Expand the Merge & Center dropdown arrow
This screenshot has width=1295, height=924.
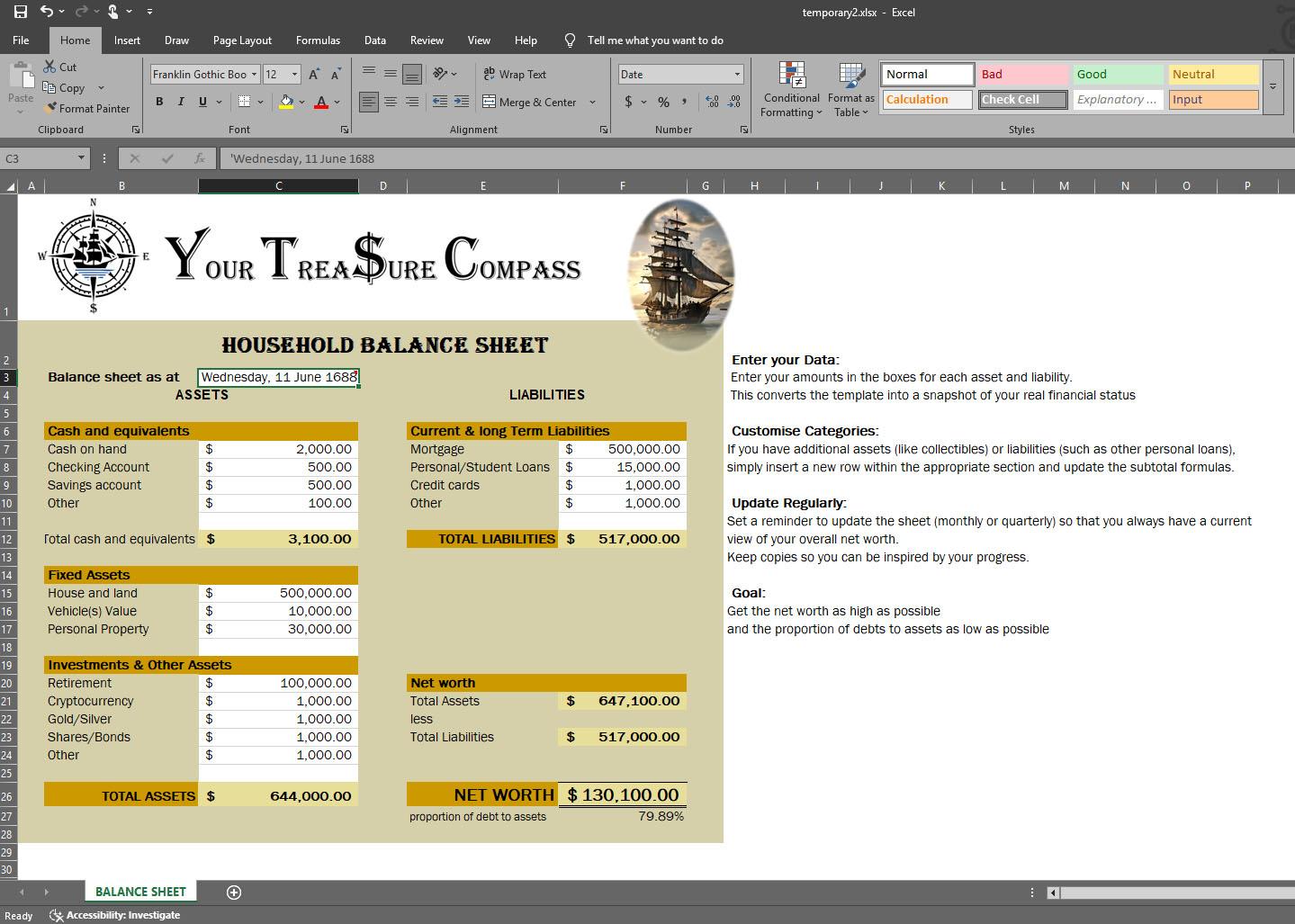(592, 102)
